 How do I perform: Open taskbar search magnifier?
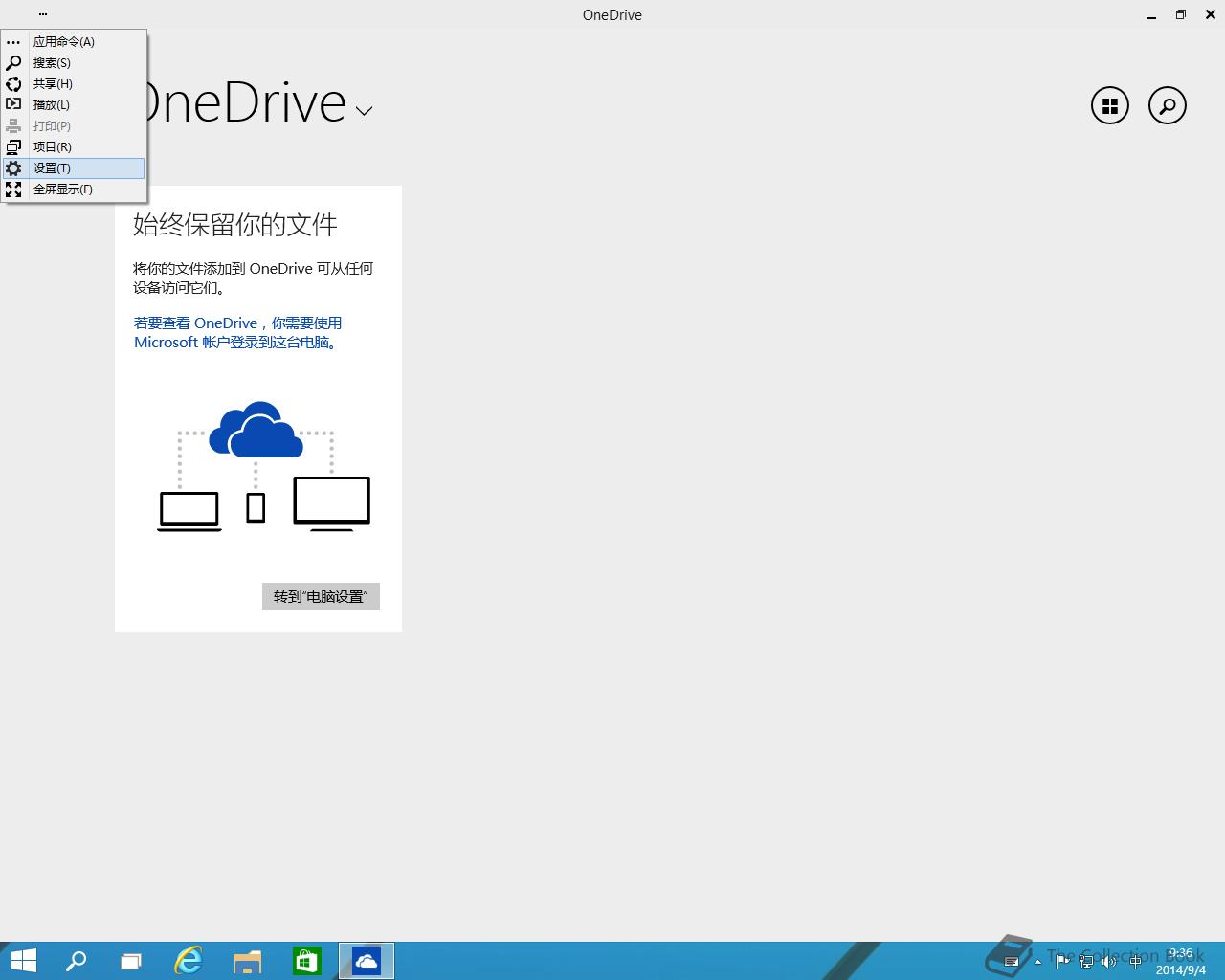pos(76,961)
